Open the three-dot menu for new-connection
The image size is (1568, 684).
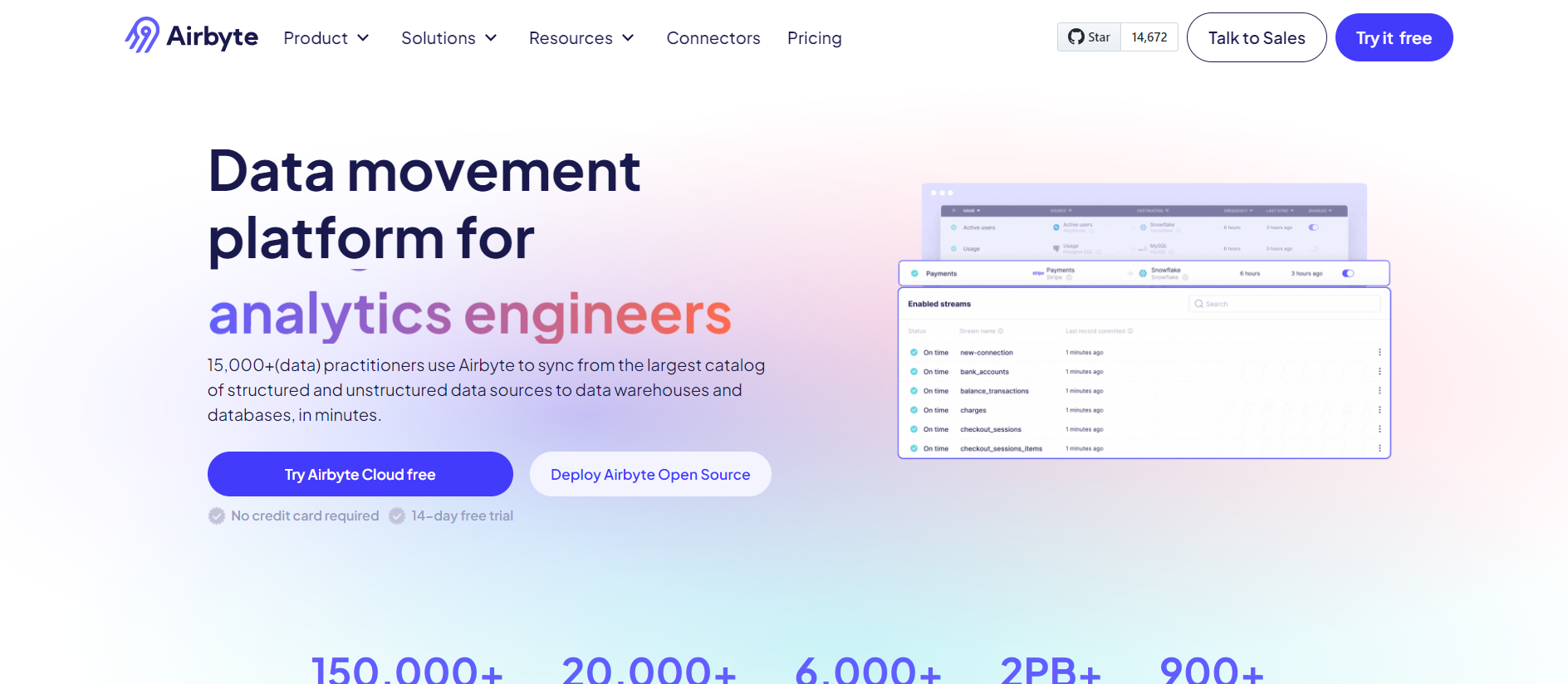coord(1379,353)
